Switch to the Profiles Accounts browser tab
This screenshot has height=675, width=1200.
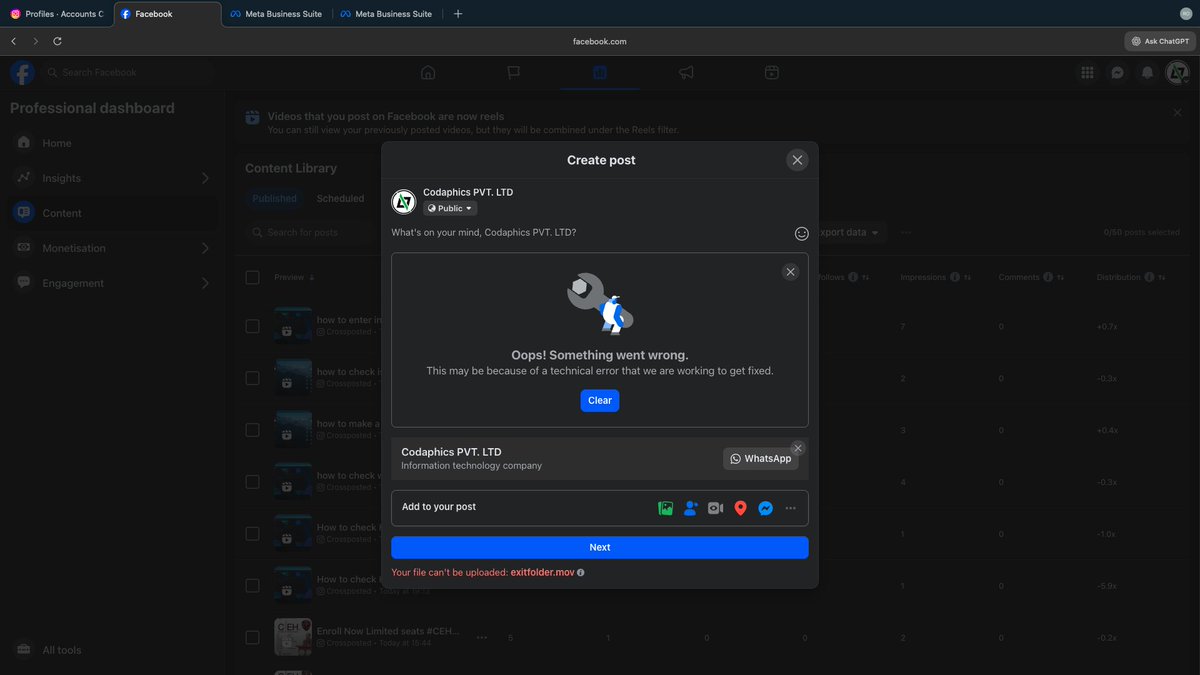(58, 14)
